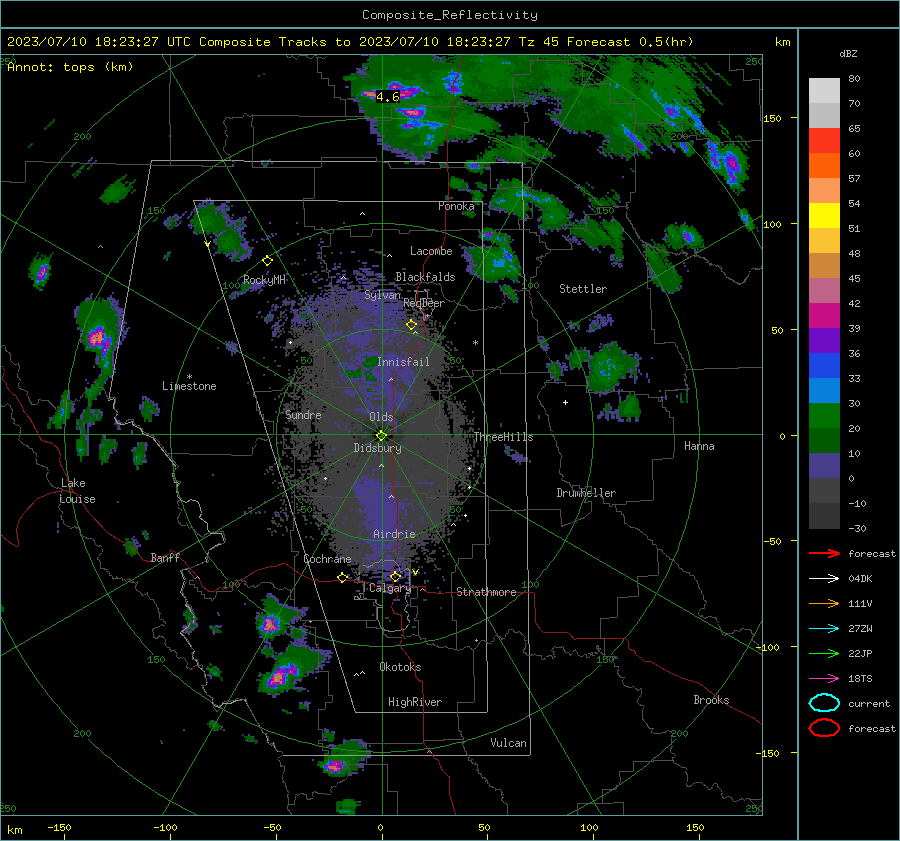Click the Lacombe town label
Viewport: 900px width, 841px height.
tap(431, 251)
